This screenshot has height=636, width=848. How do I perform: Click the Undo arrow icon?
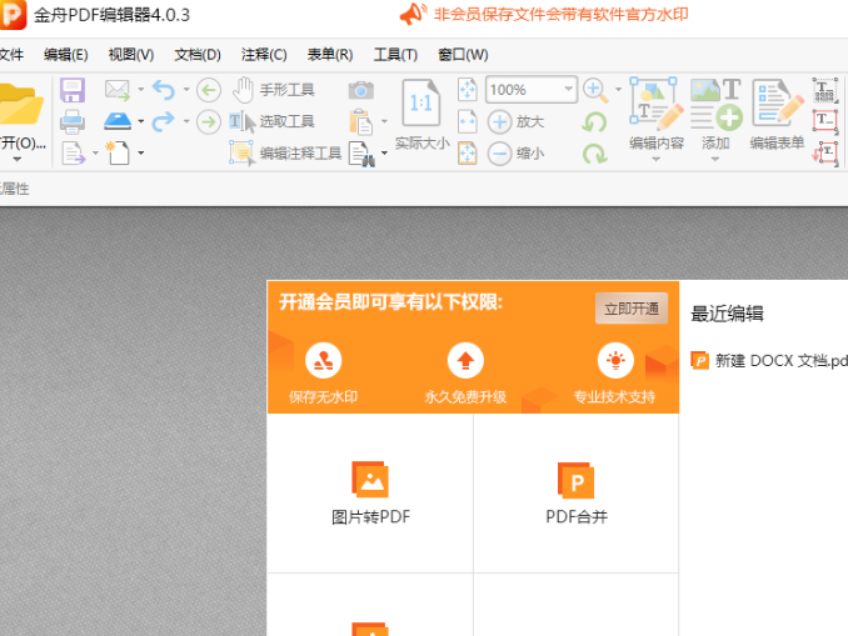[x=163, y=90]
